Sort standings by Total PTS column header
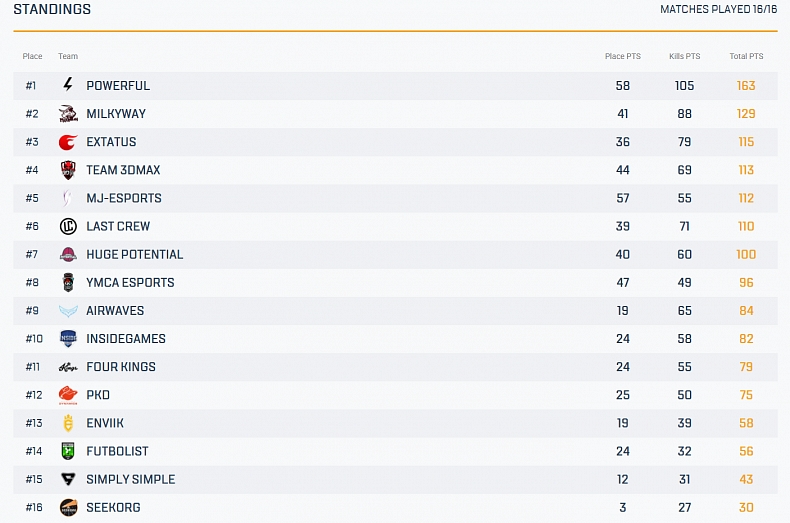 (x=746, y=56)
